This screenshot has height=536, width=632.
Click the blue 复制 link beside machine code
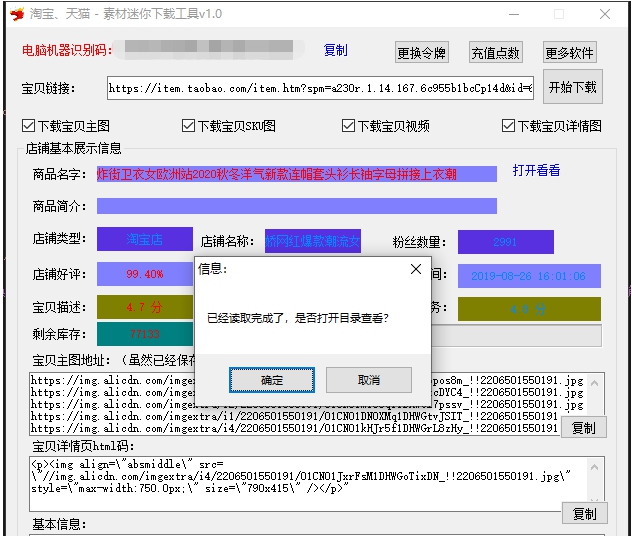[x=336, y=50]
